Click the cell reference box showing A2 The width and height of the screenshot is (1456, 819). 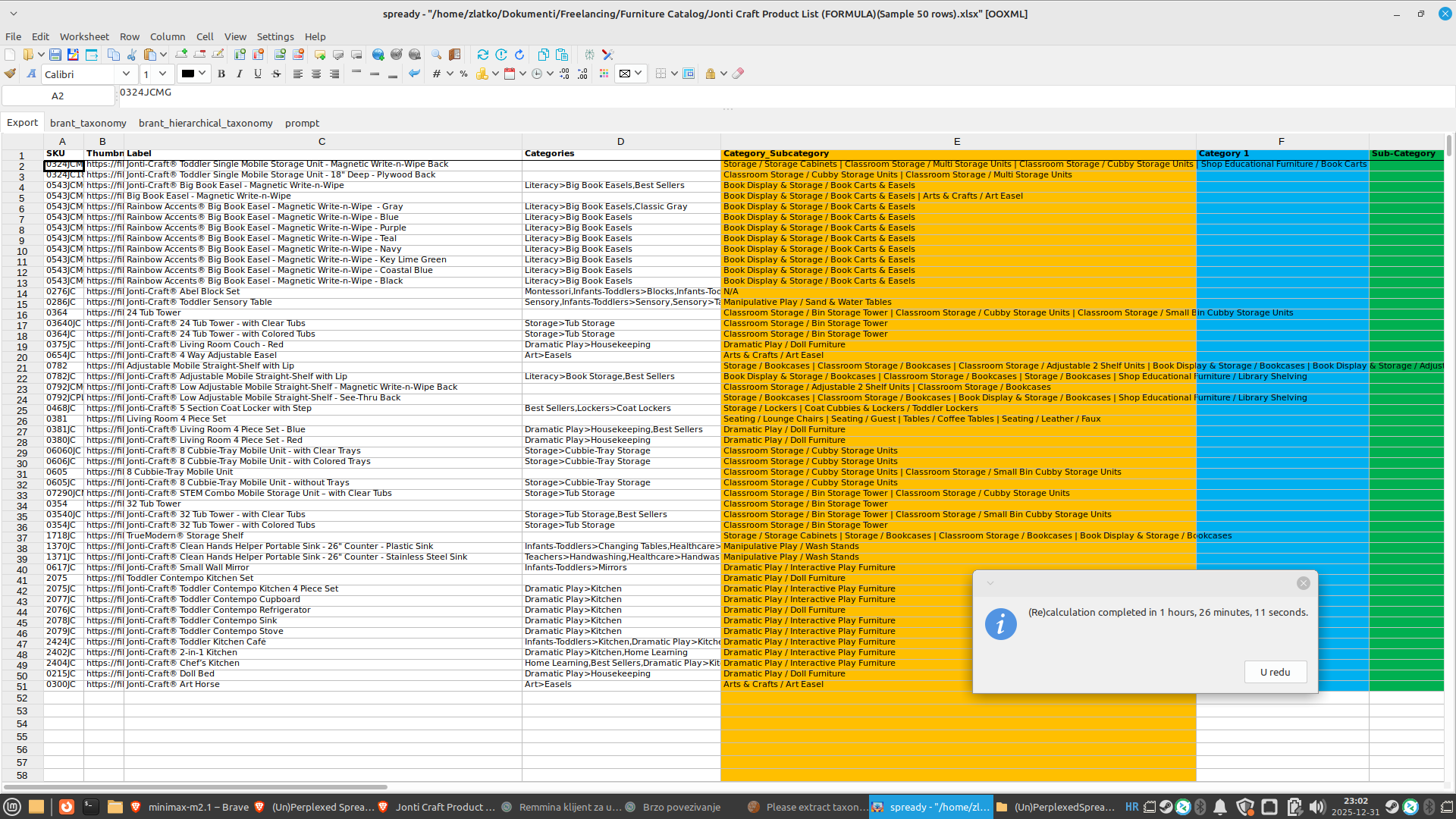tap(58, 96)
